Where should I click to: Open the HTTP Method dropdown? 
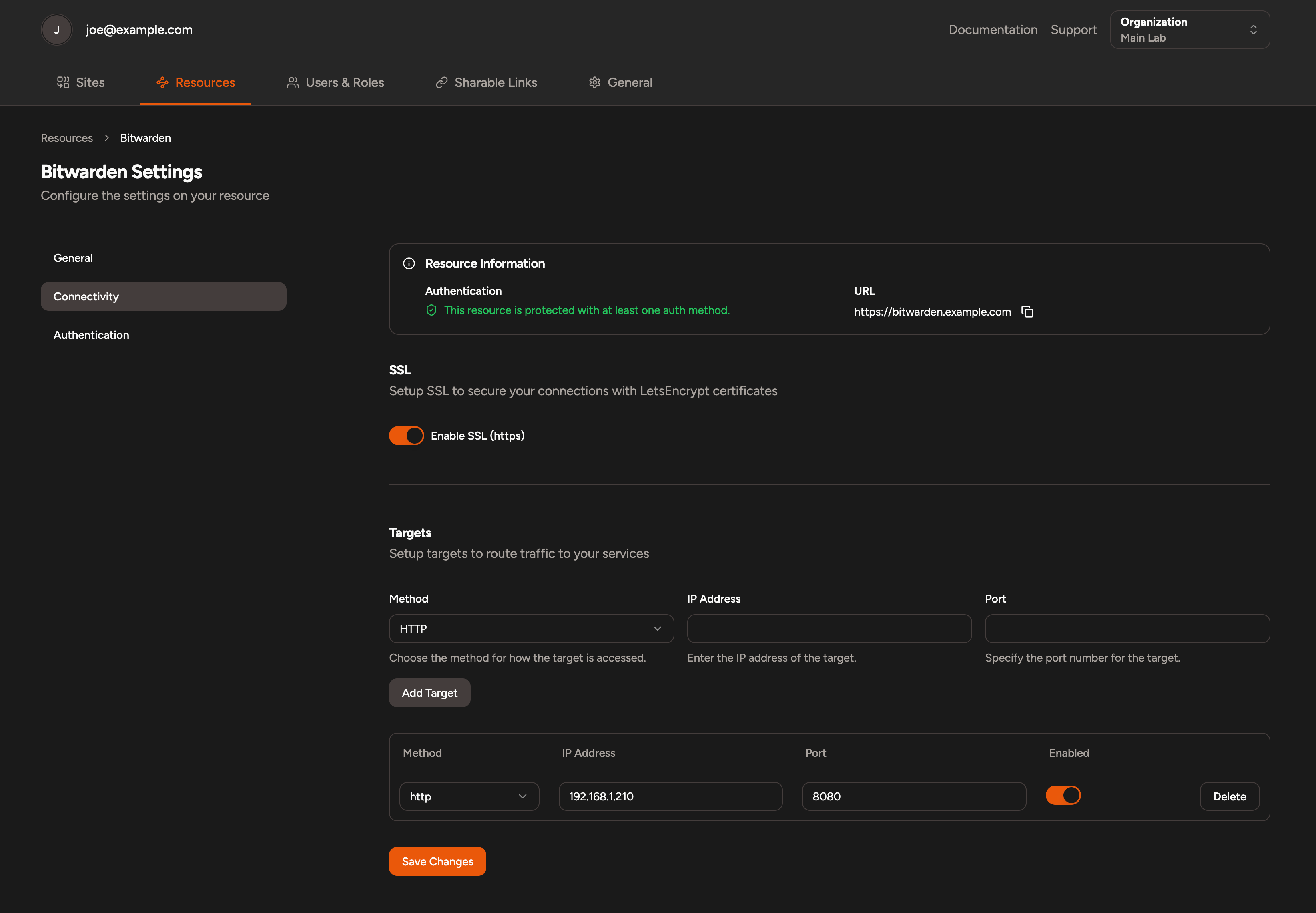click(531, 629)
